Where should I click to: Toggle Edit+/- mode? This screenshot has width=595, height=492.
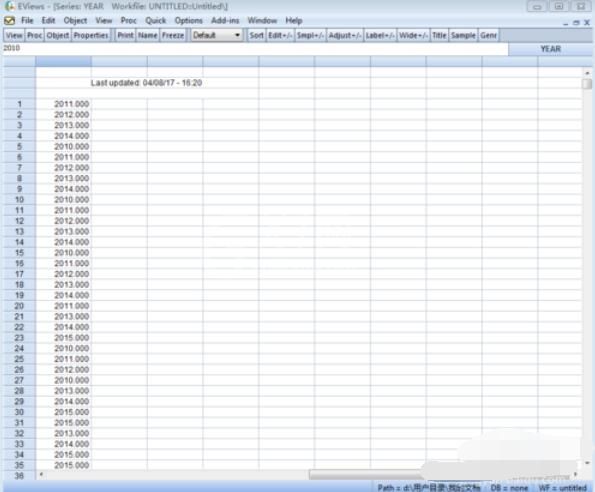coord(280,35)
